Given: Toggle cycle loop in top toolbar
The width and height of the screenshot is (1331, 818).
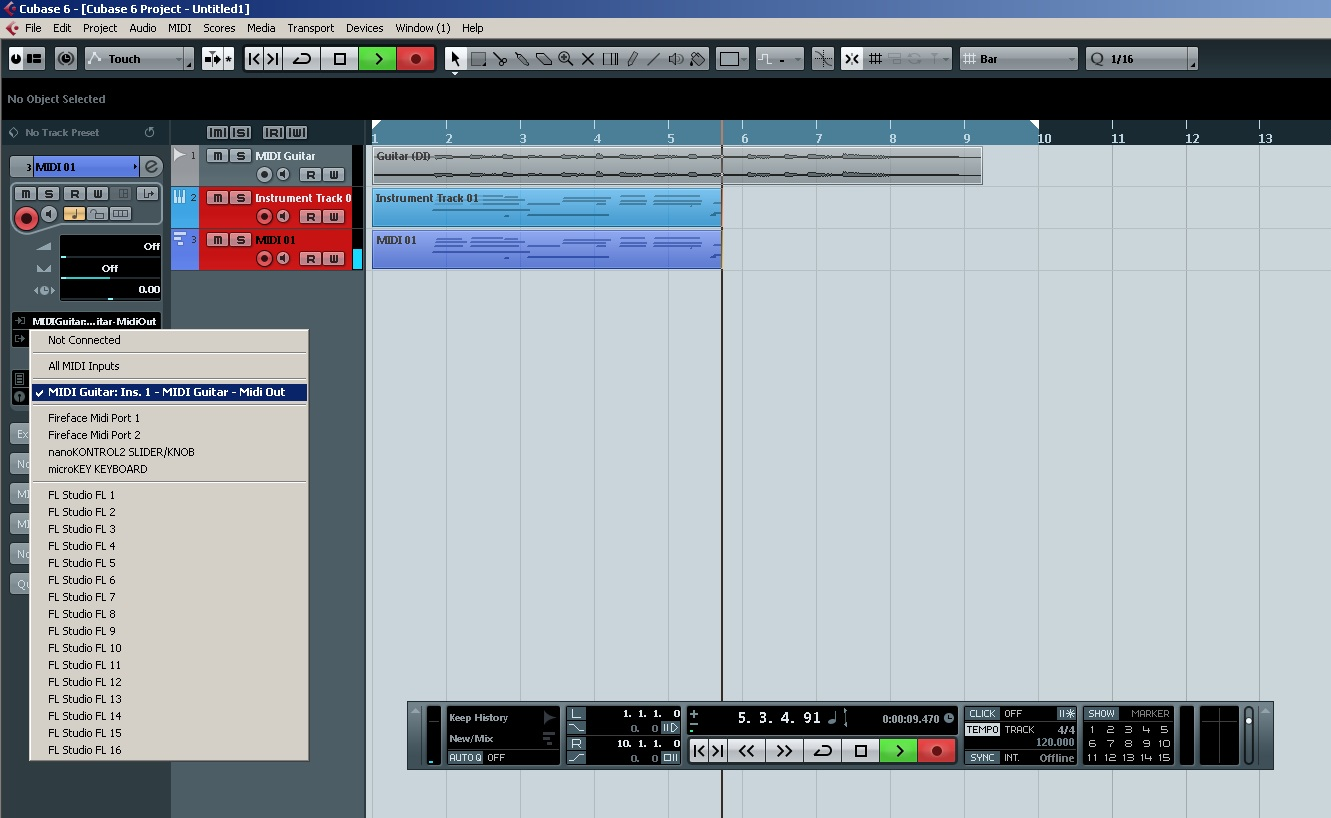Looking at the screenshot, I should coord(302,59).
